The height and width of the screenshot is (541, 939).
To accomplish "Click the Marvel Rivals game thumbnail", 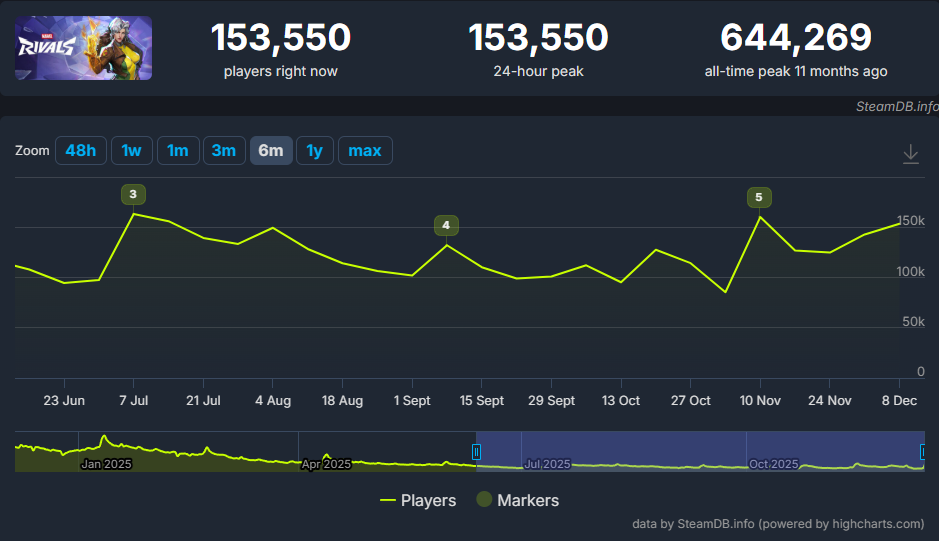I will pyautogui.click(x=83, y=48).
